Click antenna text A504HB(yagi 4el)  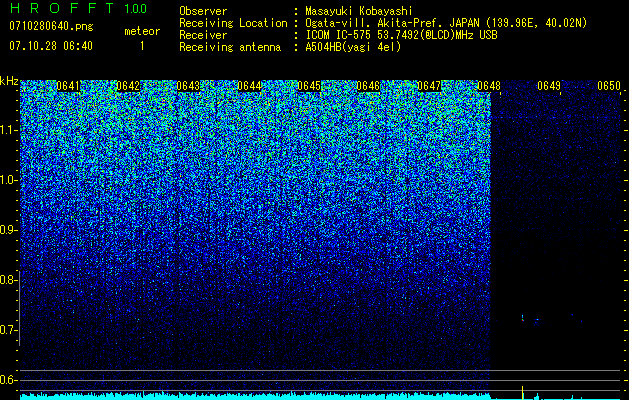(353, 47)
